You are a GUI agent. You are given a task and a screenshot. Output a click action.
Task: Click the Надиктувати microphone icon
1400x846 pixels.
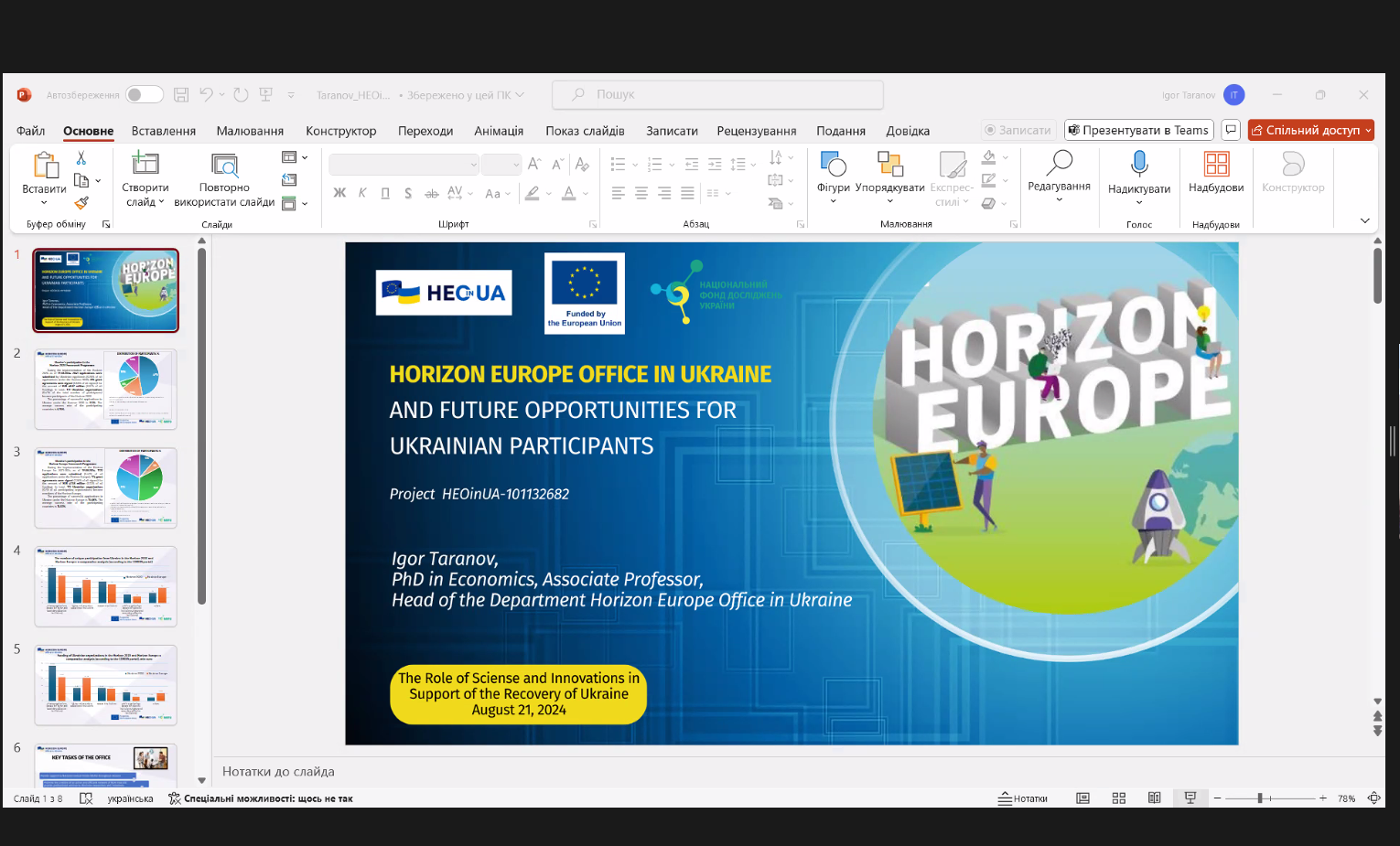[1139, 164]
